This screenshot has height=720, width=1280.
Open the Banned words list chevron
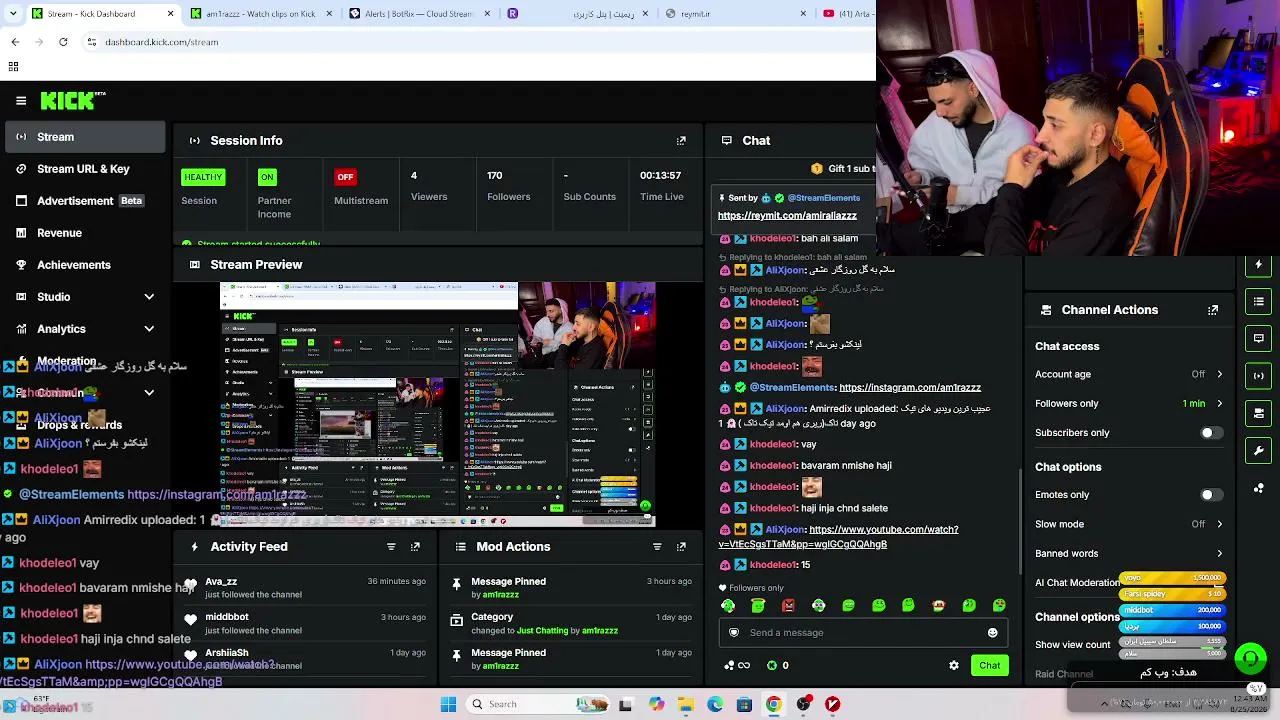[1219, 553]
